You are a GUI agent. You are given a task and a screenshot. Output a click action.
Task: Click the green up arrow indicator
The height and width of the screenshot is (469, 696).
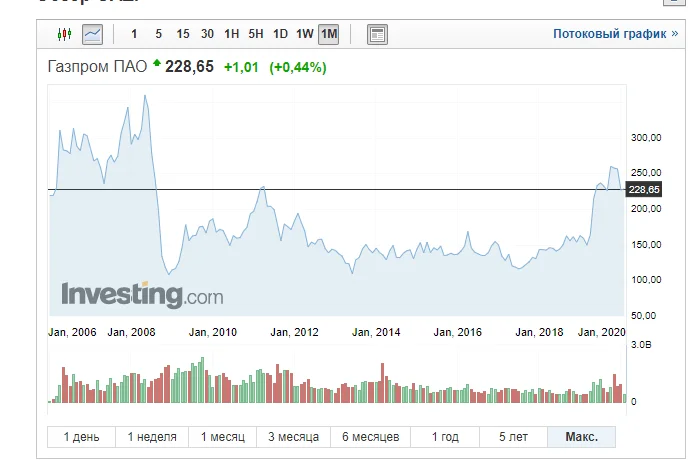click(x=157, y=65)
